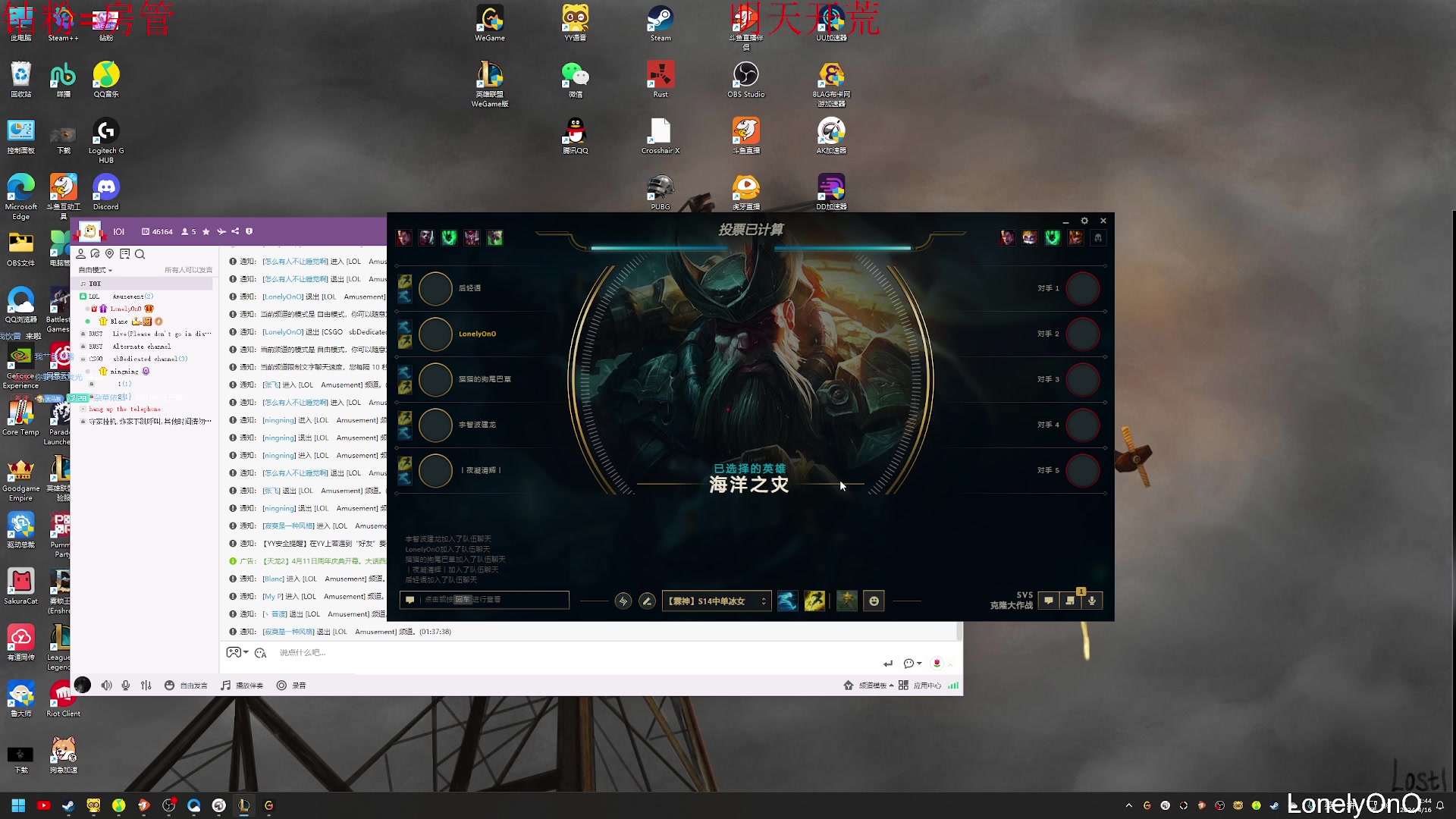Image resolution: width=1456 pixels, height=819 pixels.
Task: Open the Discord desktop shortcut
Action: 106,192
